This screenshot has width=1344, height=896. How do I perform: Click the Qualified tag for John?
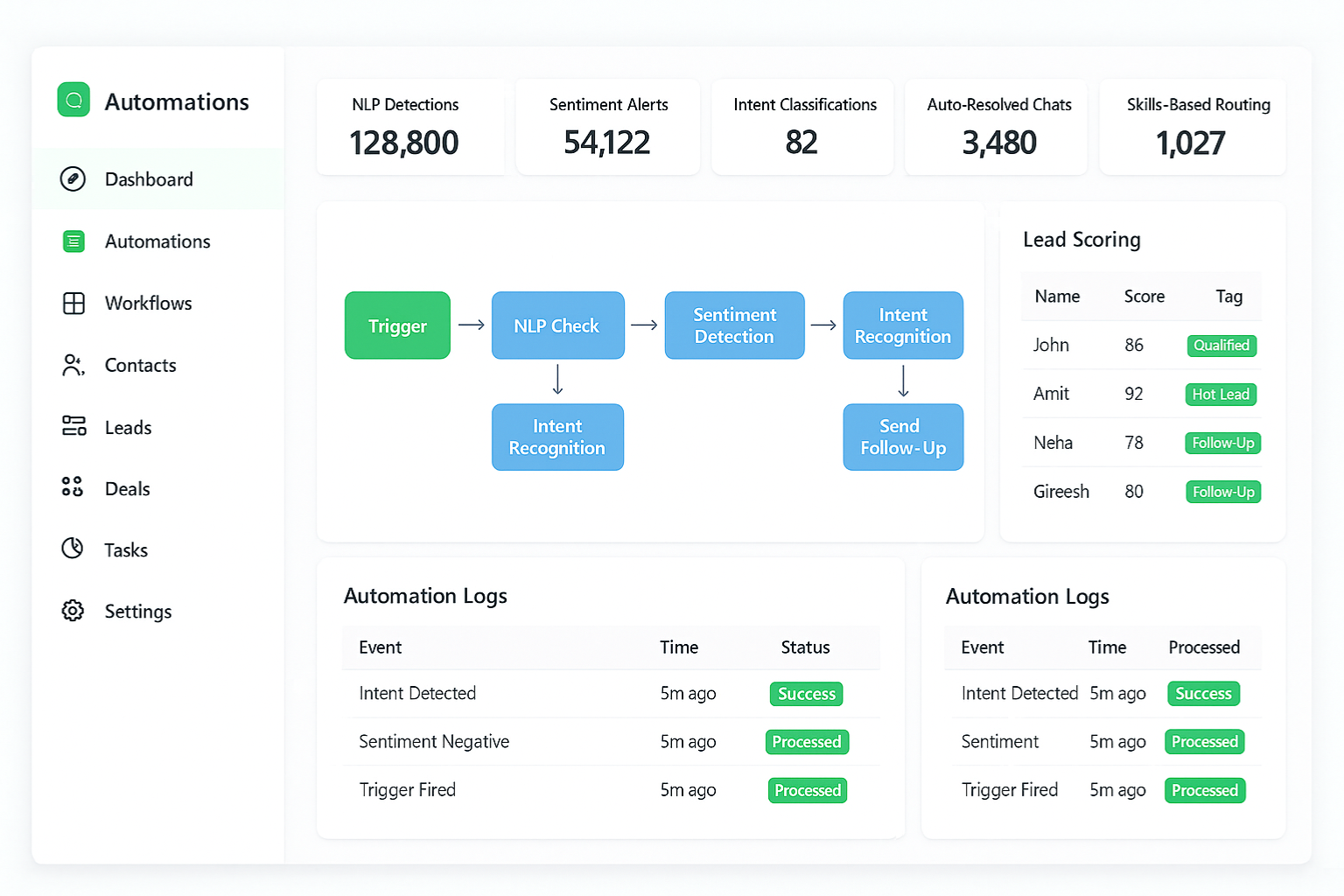pyautogui.click(x=1221, y=346)
